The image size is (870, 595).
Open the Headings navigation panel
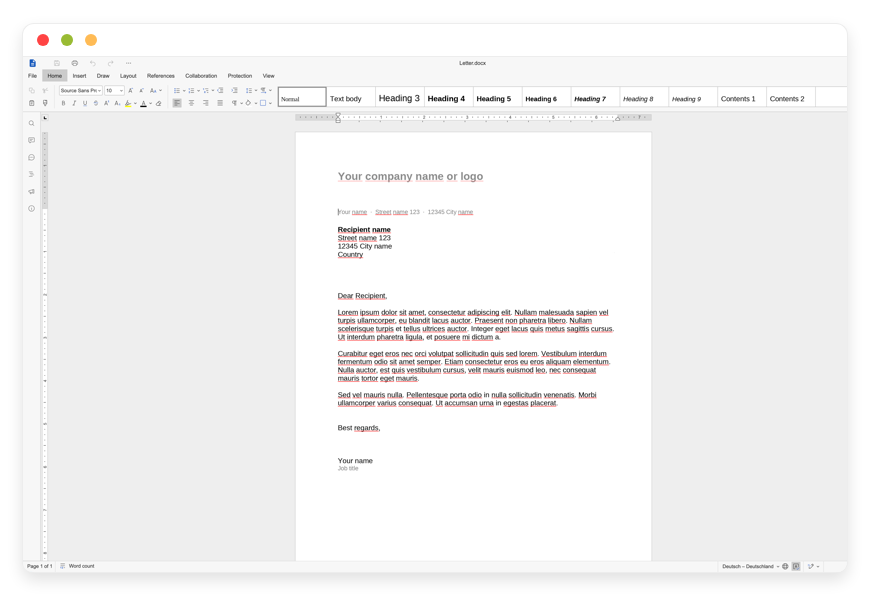point(32,174)
